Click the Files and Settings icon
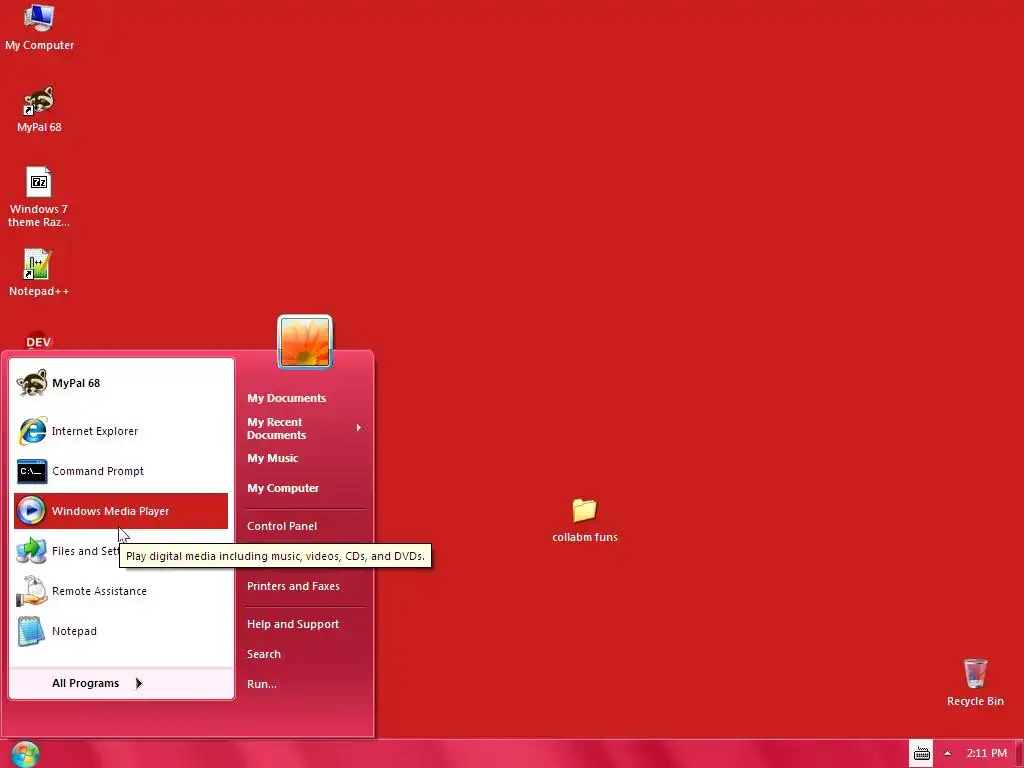Viewport: 1024px width, 768px height. click(x=31, y=551)
